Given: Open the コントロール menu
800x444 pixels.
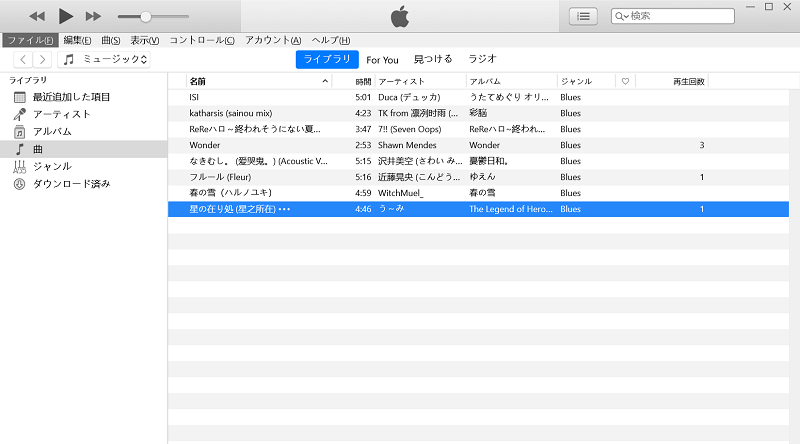Looking at the screenshot, I should [202, 40].
